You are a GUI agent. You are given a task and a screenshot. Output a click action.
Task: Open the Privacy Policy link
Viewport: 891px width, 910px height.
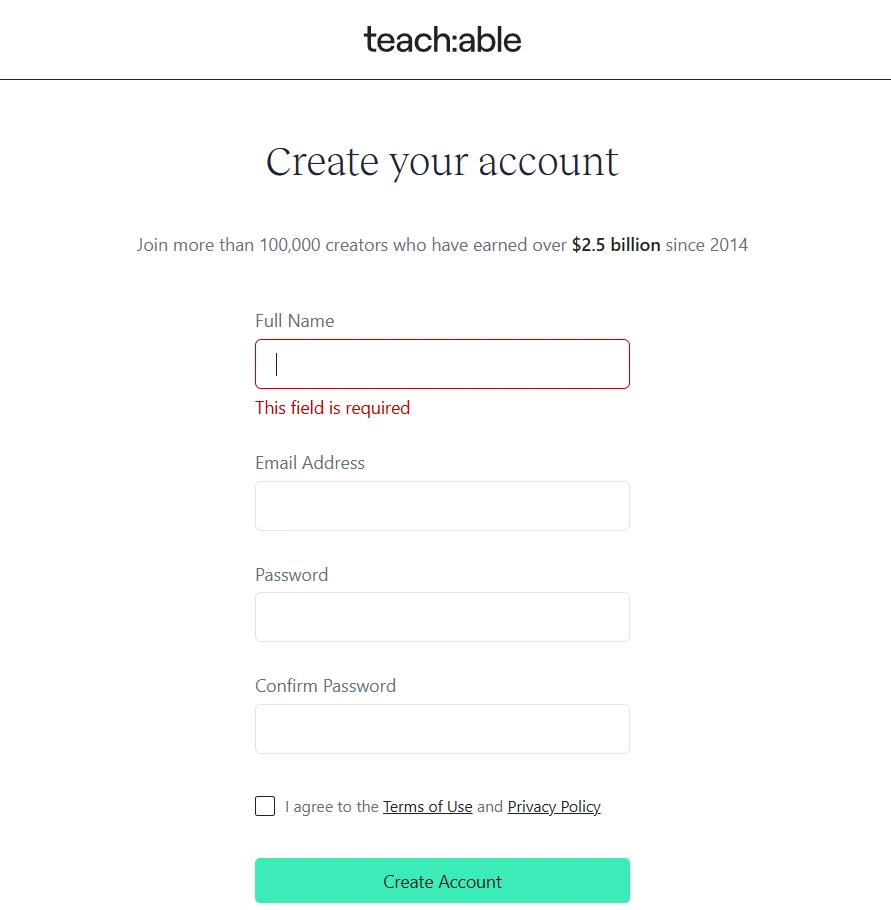click(x=553, y=806)
